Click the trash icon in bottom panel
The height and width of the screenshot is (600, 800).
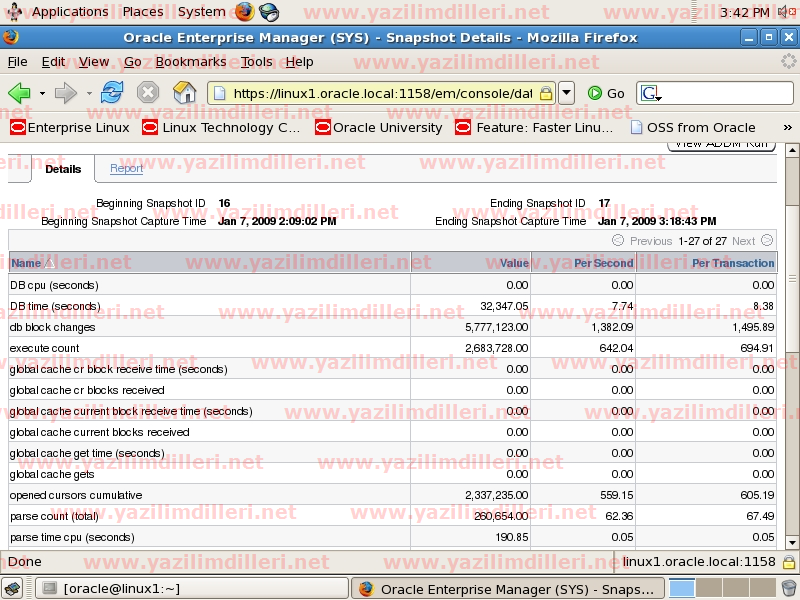(789, 589)
